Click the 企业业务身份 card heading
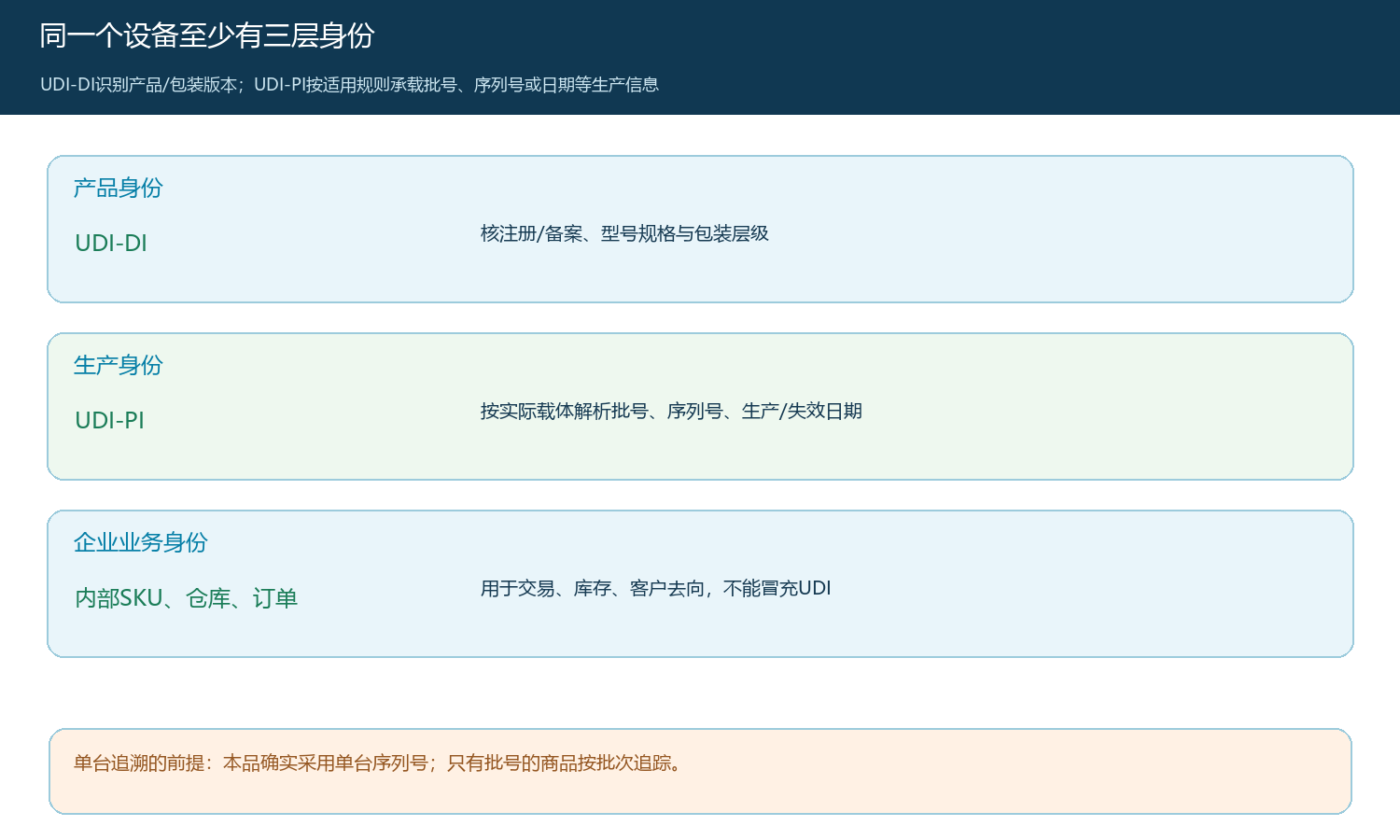This screenshot has height=840, width=1400. click(x=141, y=542)
